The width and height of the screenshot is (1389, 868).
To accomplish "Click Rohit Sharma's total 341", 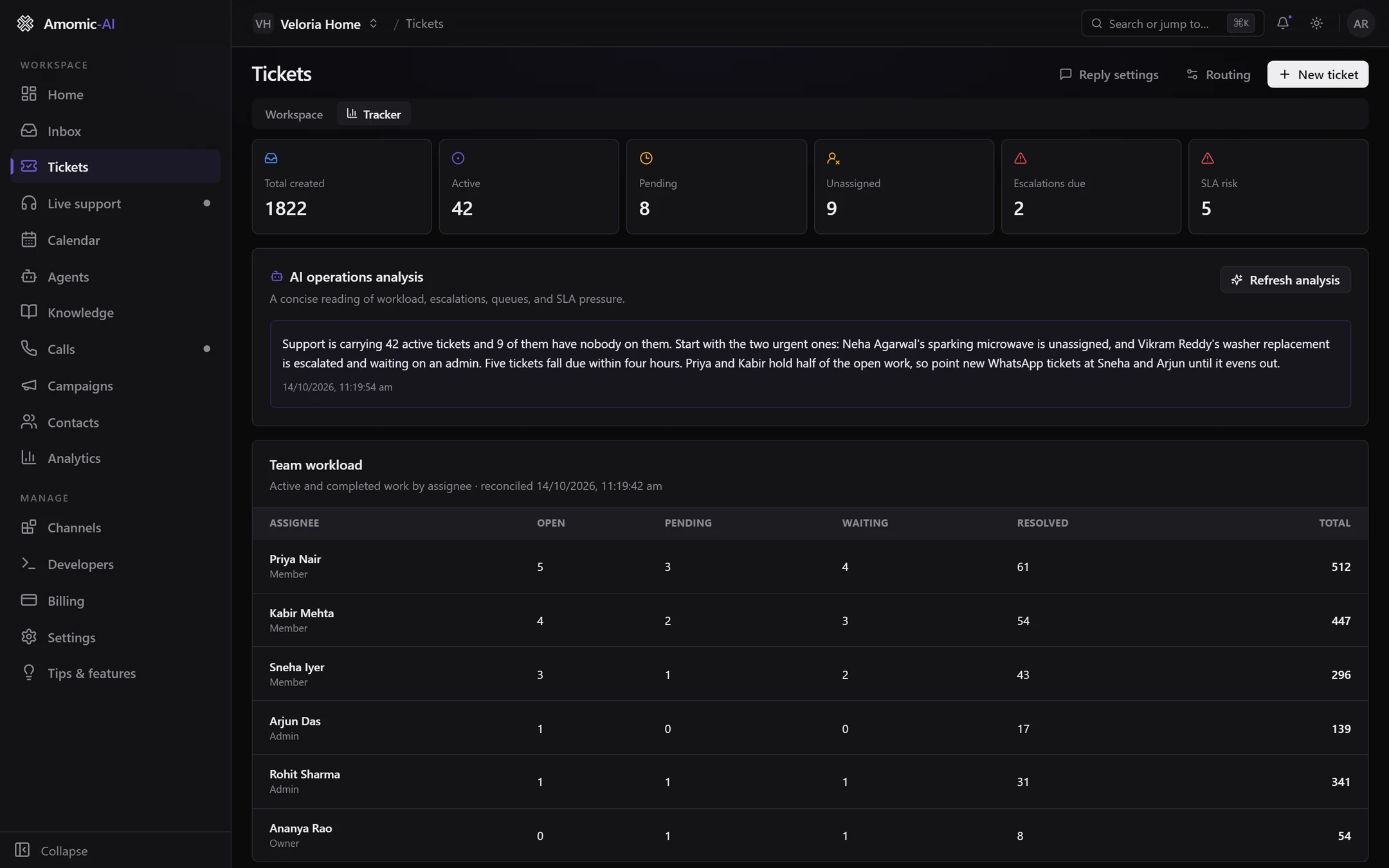I will (1340, 782).
